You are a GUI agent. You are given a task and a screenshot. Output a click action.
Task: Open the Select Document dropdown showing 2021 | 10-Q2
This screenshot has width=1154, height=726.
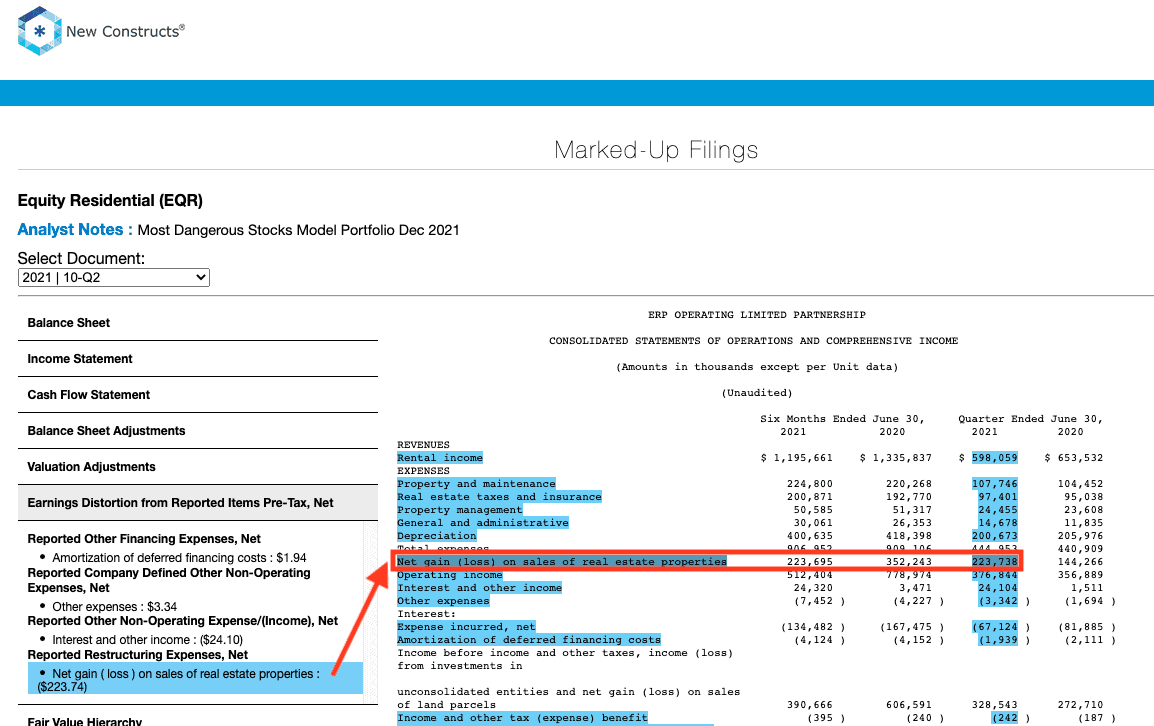[113, 278]
